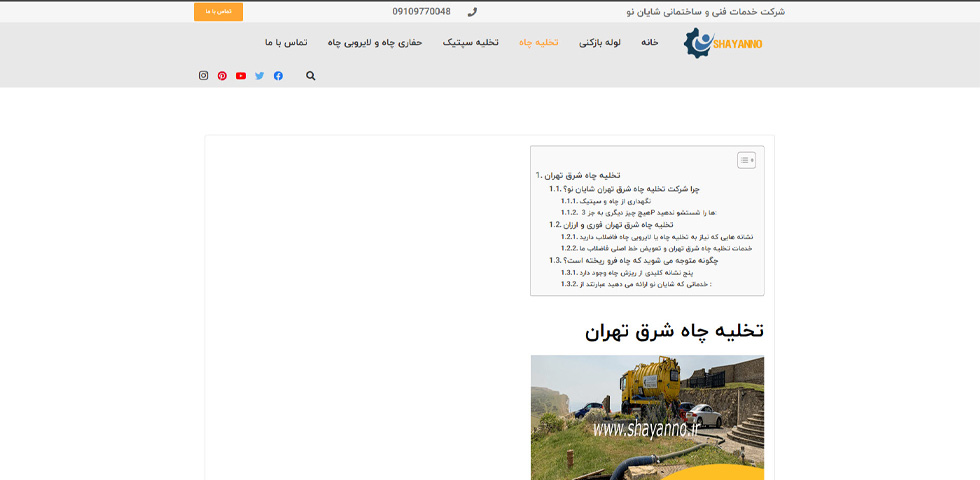The image size is (980, 480).
Task: Select the highlighted تخلیه چاه menu item
Action: [539, 42]
